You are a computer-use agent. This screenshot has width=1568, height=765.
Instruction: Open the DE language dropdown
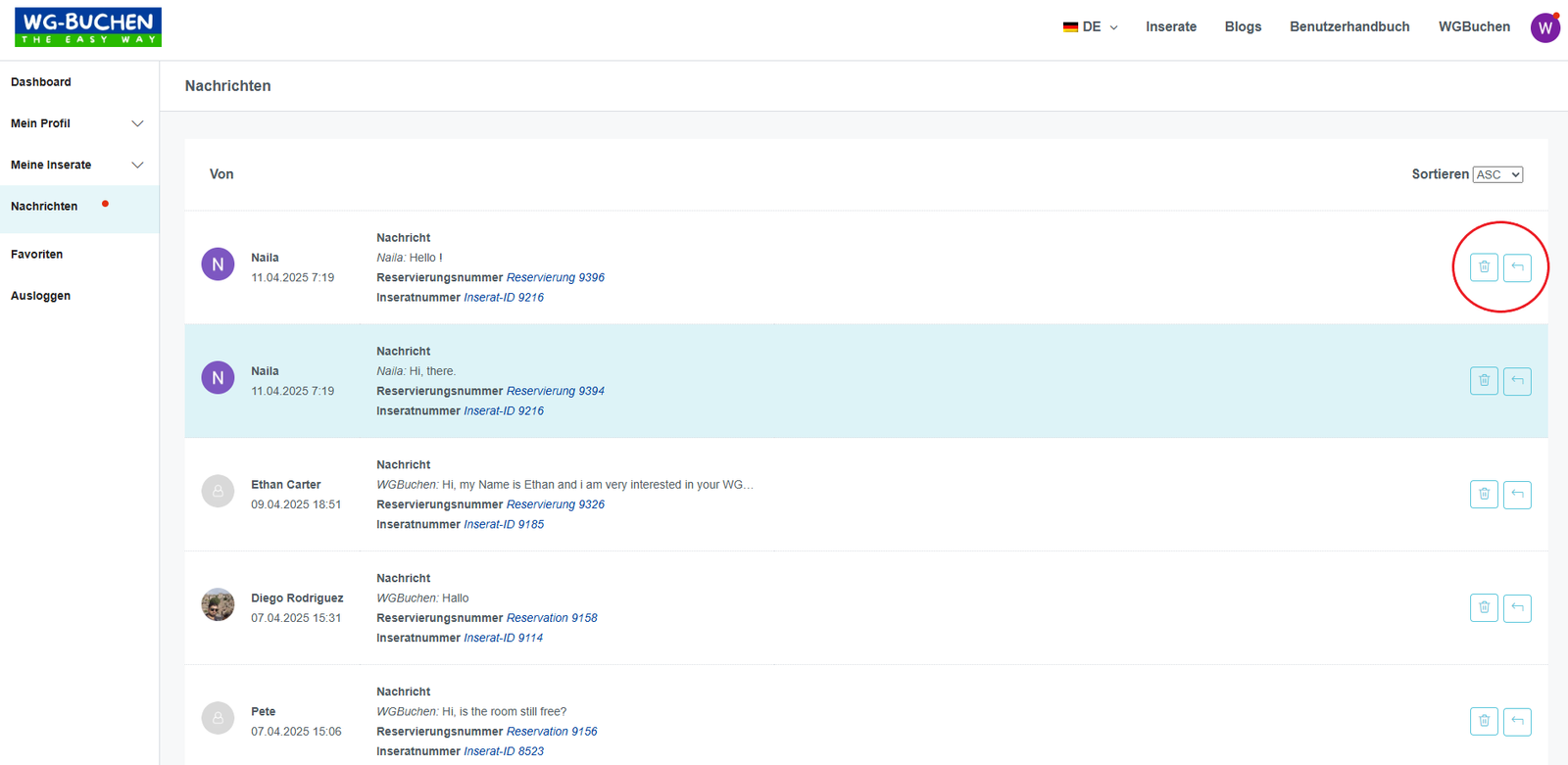[1090, 27]
